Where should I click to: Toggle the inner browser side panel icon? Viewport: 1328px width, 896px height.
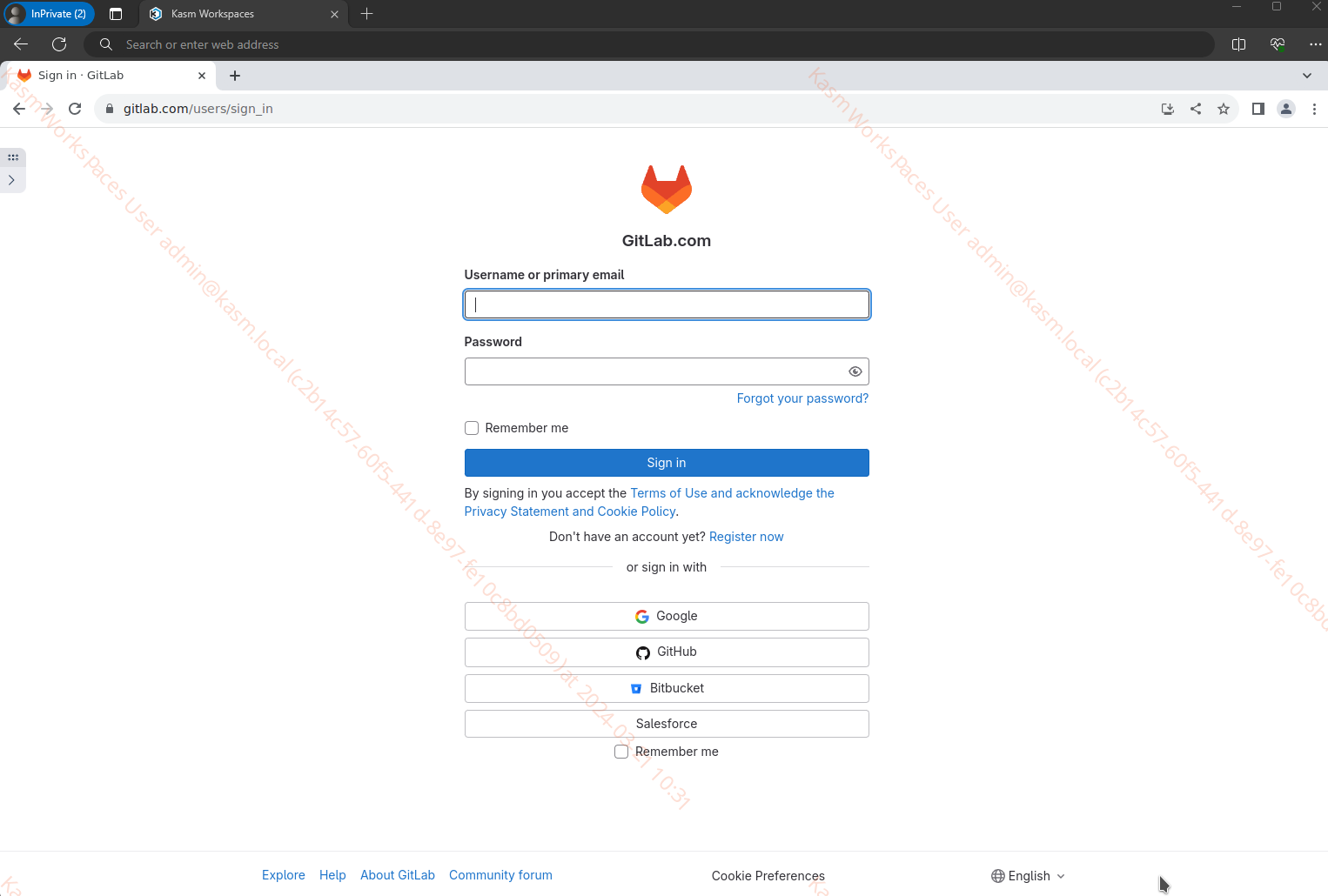click(1258, 109)
